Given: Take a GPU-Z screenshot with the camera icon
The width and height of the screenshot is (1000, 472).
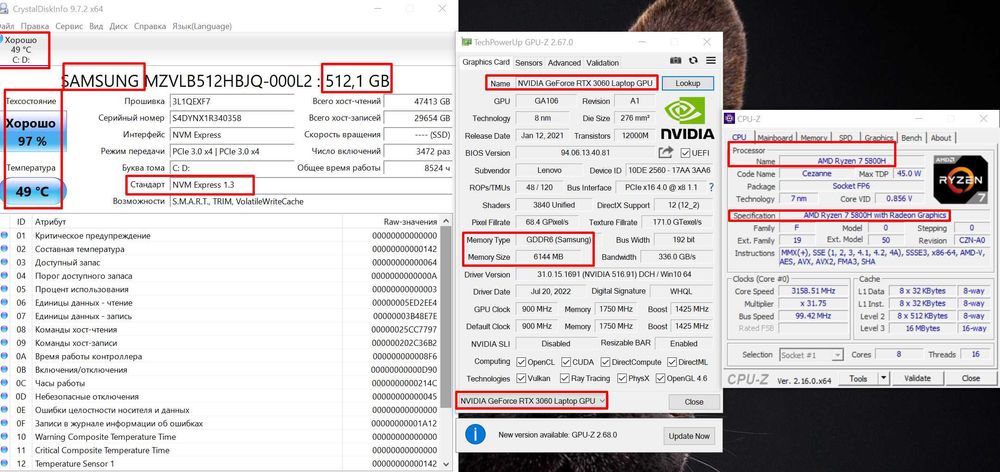Looking at the screenshot, I should click(676, 61).
